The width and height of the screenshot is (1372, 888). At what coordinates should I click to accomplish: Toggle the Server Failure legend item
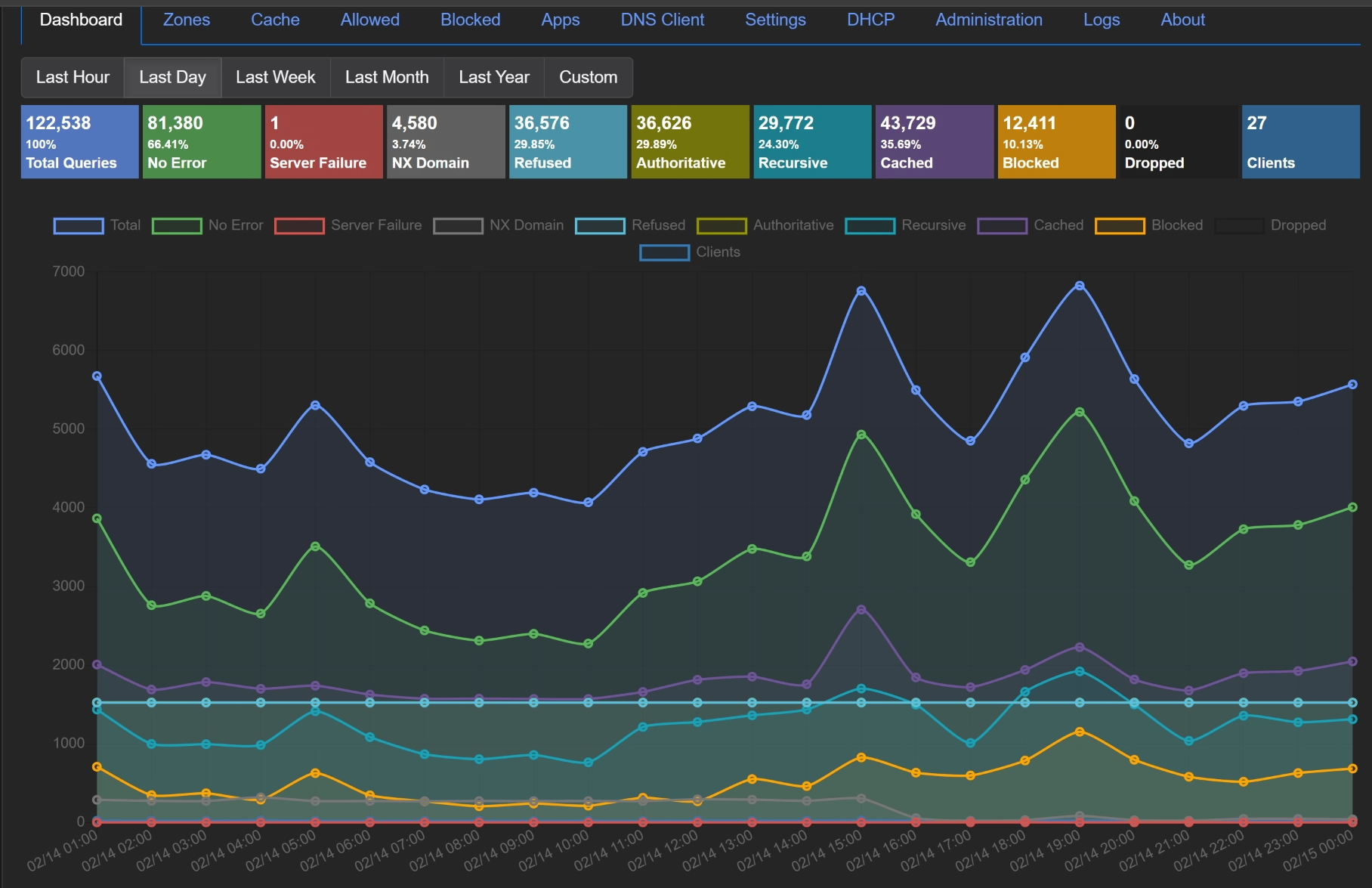[x=299, y=225]
